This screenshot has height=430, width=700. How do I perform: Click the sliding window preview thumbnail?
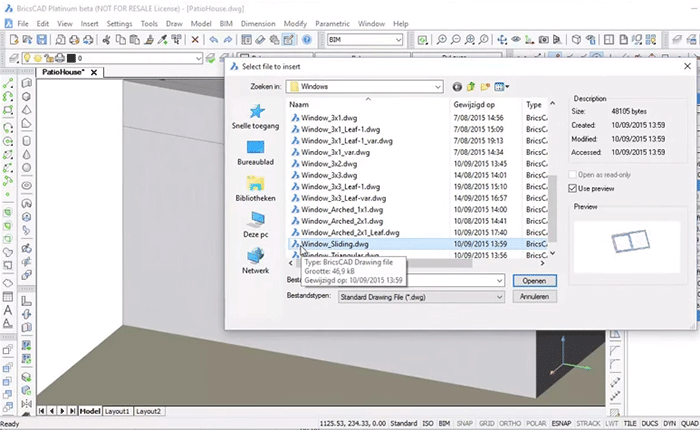[x=627, y=247]
